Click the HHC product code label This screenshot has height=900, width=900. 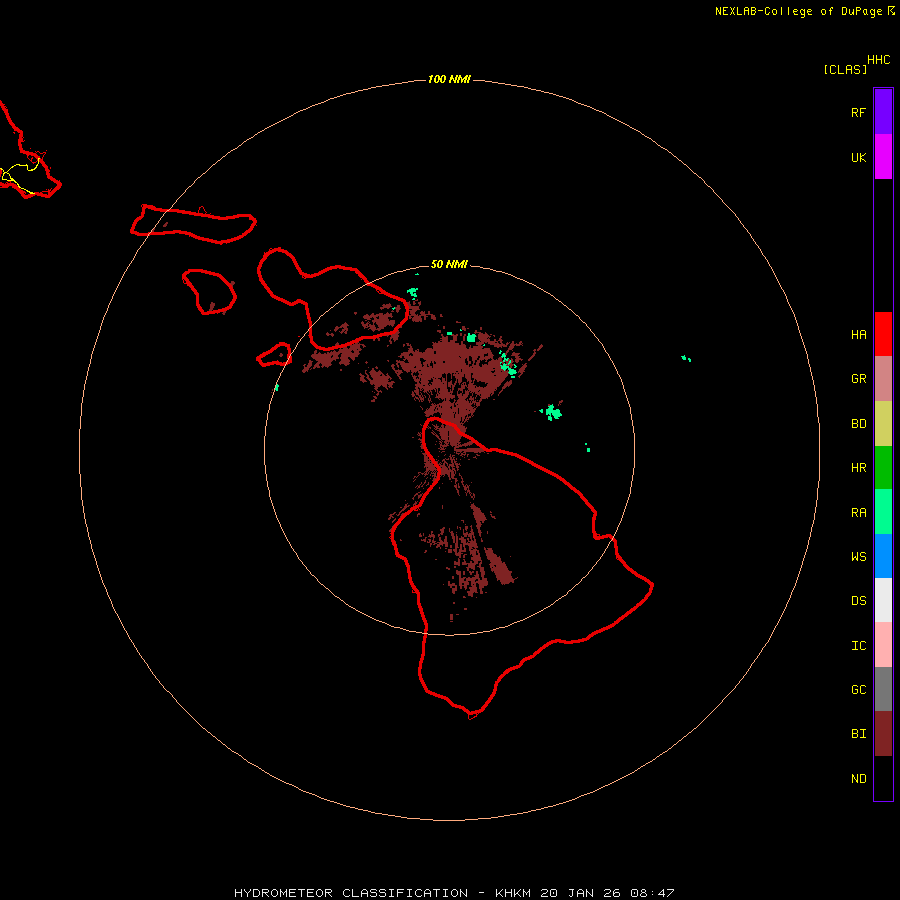(878, 60)
